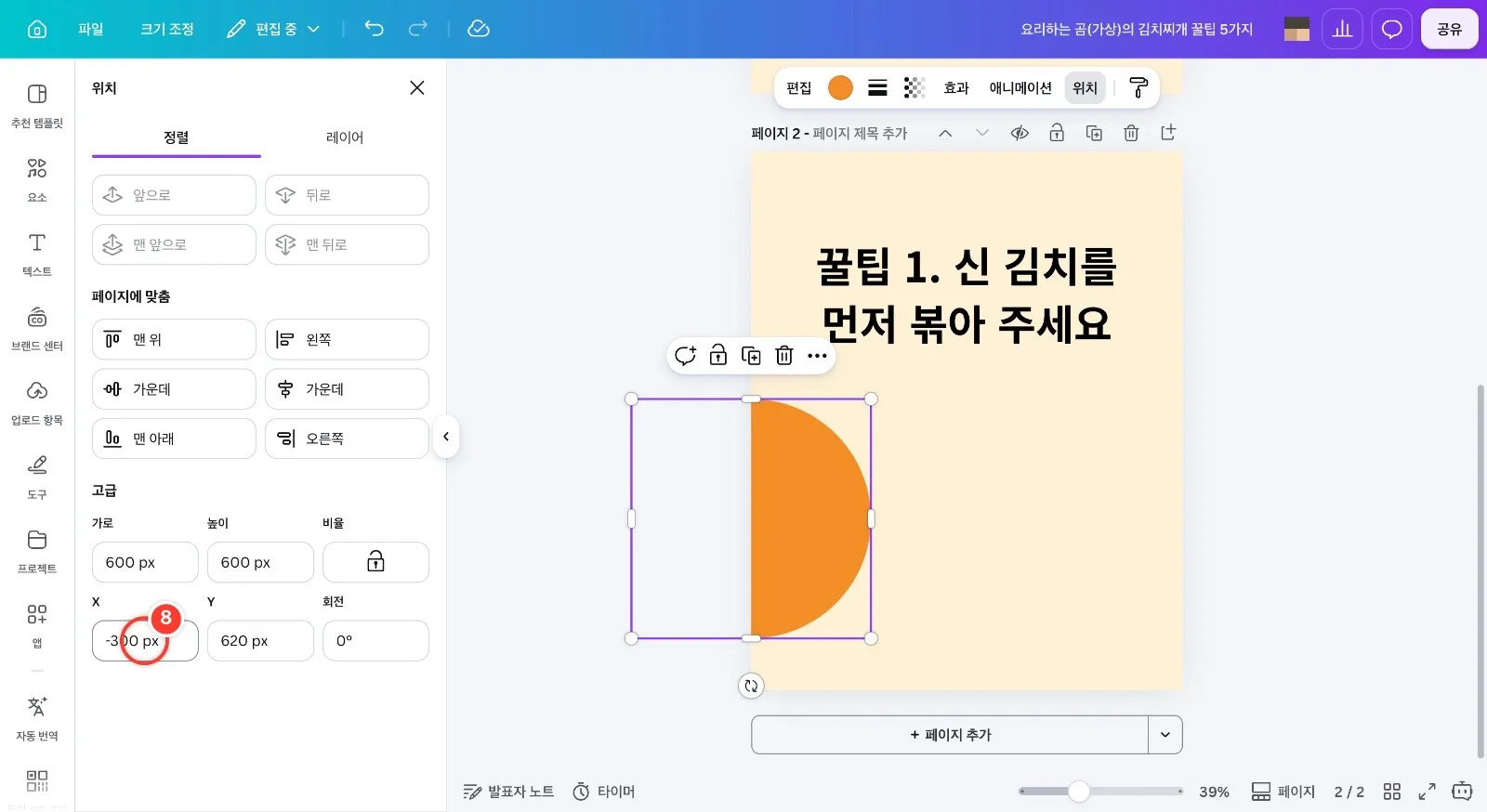Open more options on floating toolbar

click(x=817, y=355)
